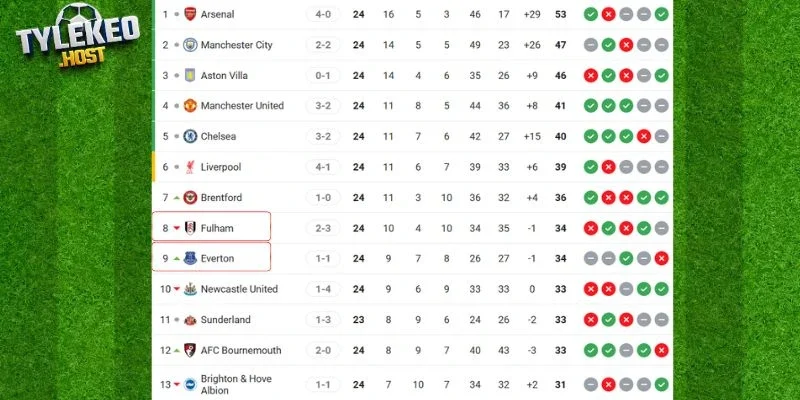Click the Sunderland club crest

191,320
